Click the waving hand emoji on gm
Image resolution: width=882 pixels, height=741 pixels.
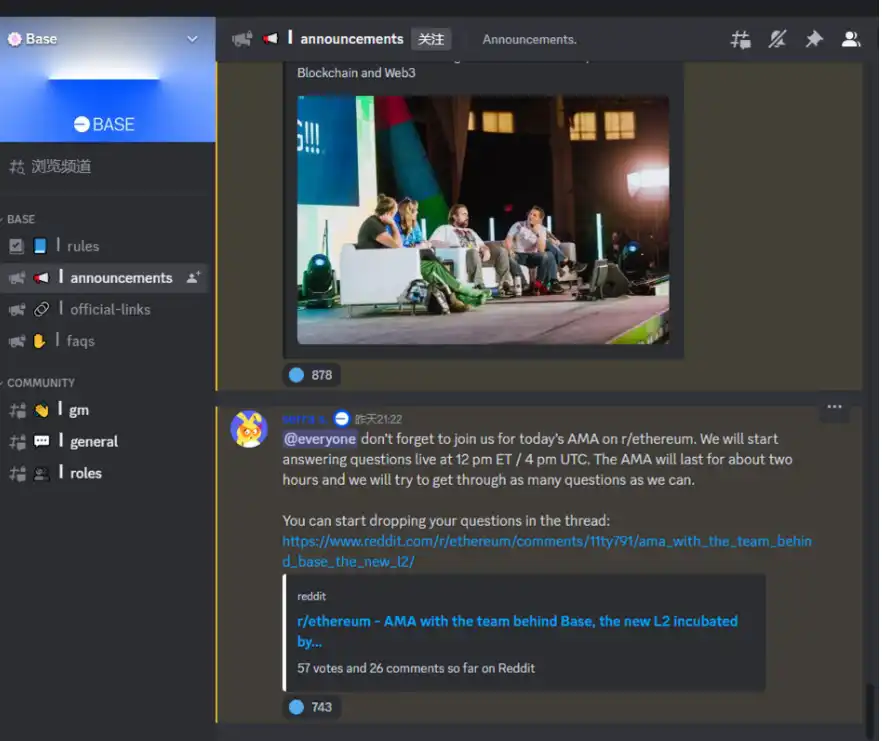41,410
